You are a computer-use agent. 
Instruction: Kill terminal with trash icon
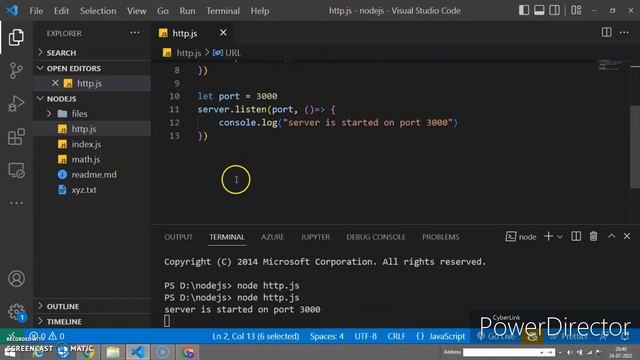click(593, 236)
